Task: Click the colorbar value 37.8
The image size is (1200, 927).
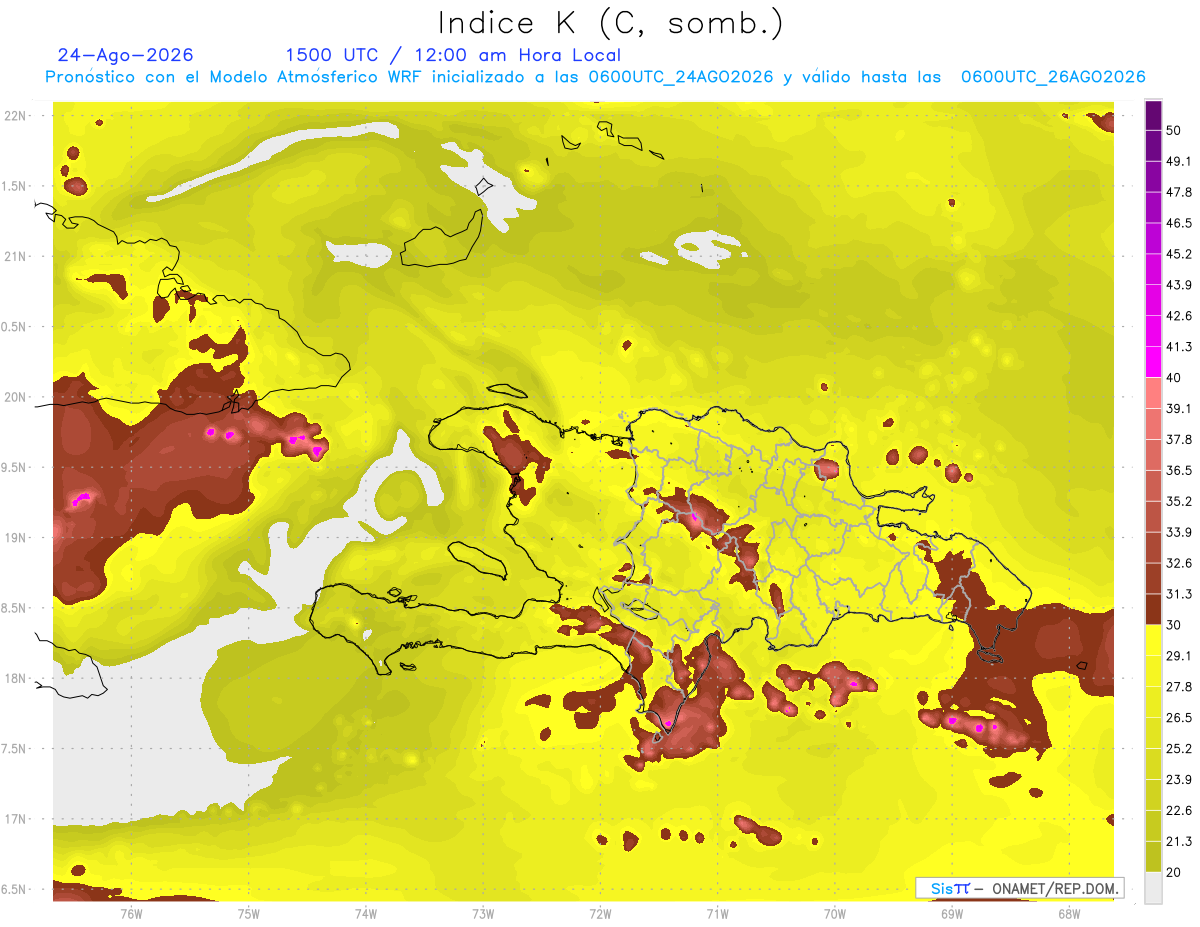Action: [x=1179, y=439]
